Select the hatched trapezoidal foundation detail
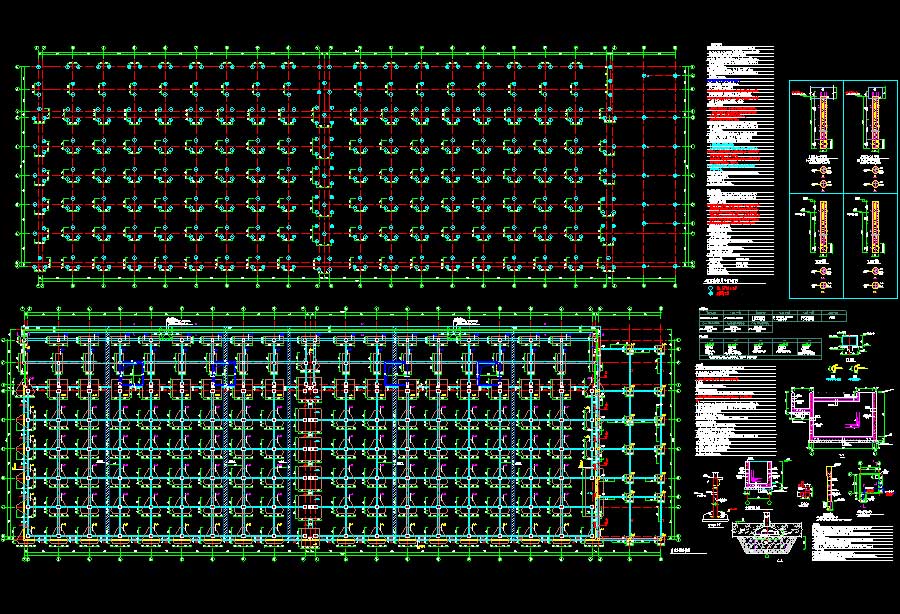 [766, 535]
